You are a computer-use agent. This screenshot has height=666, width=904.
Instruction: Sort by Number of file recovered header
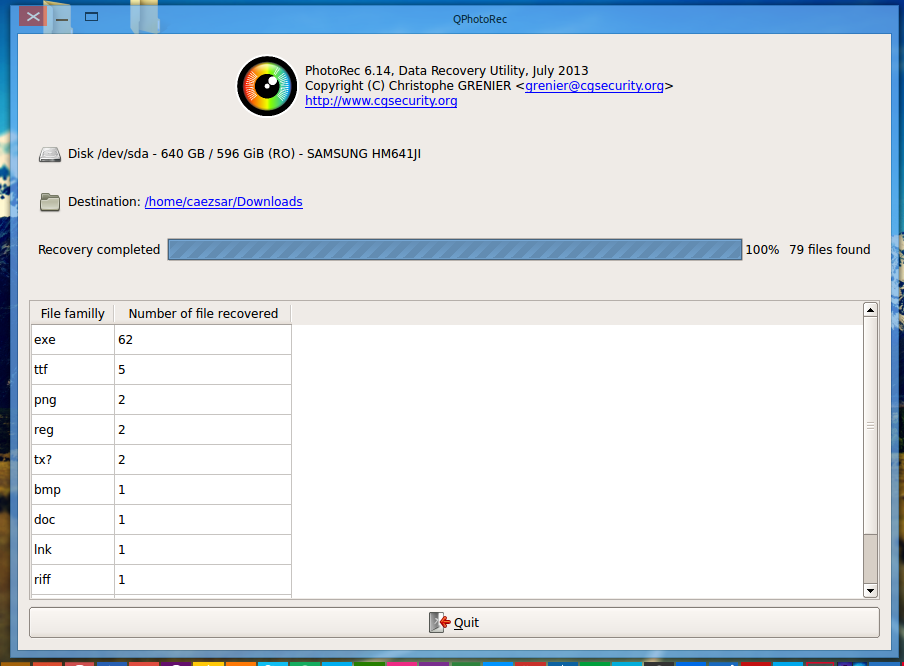(x=203, y=314)
